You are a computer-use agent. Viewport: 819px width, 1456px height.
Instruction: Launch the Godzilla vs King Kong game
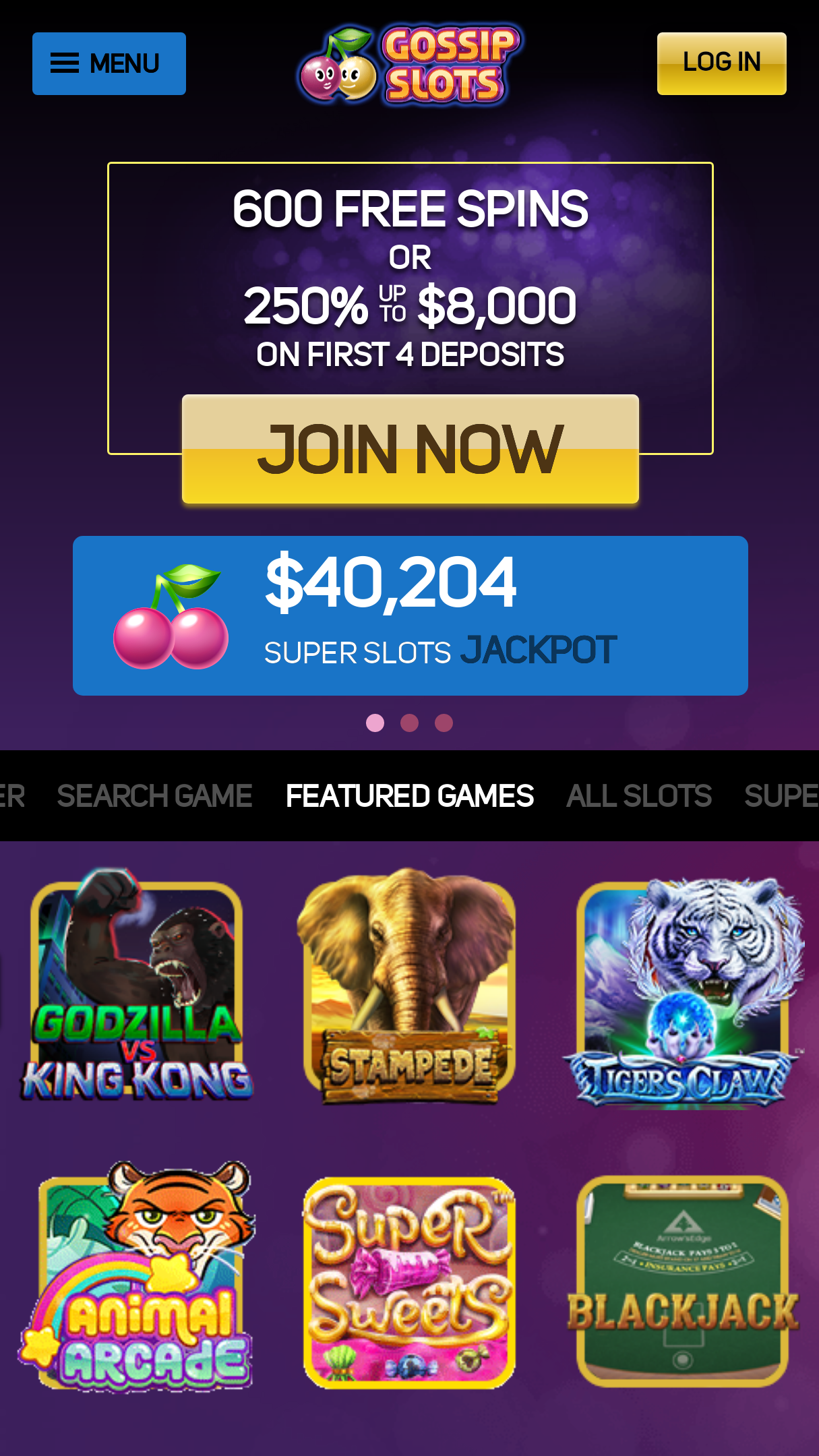point(137,985)
